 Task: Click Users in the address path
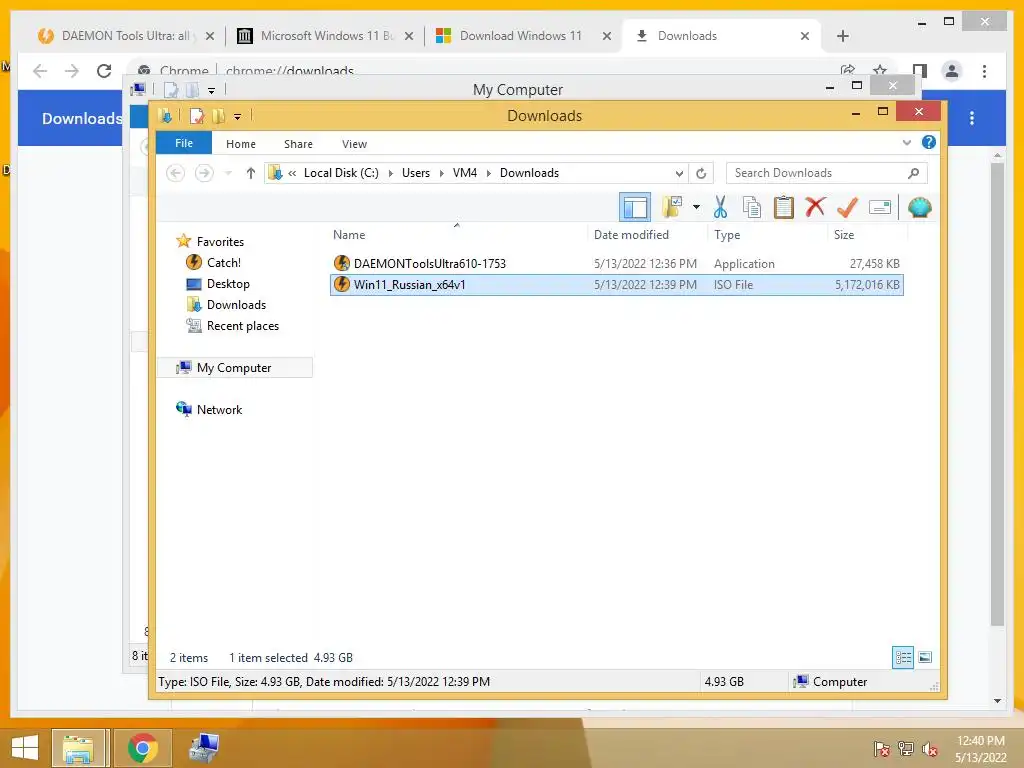(416, 173)
